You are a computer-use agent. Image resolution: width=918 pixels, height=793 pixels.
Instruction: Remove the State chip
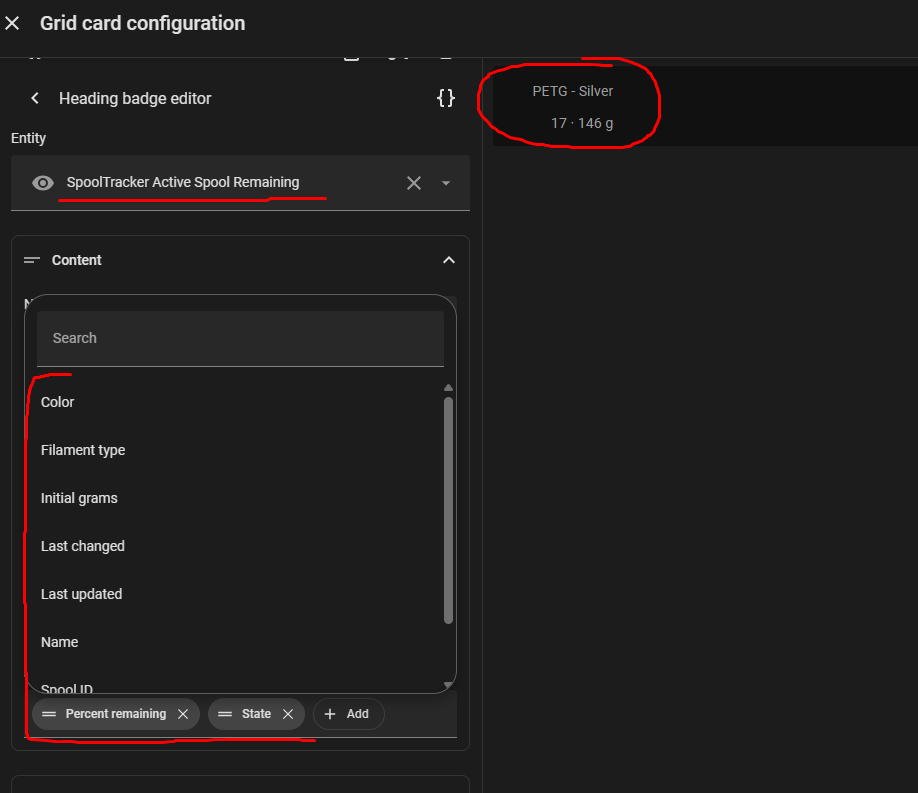tap(288, 714)
